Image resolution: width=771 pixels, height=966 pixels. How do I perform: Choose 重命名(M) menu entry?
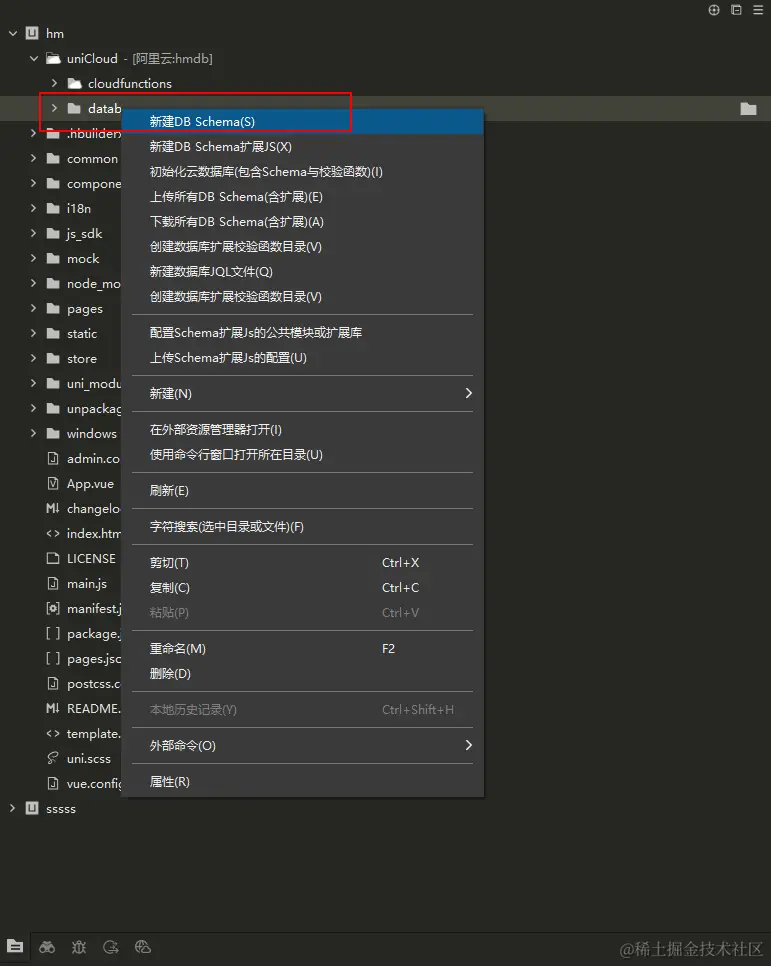[x=302, y=649]
